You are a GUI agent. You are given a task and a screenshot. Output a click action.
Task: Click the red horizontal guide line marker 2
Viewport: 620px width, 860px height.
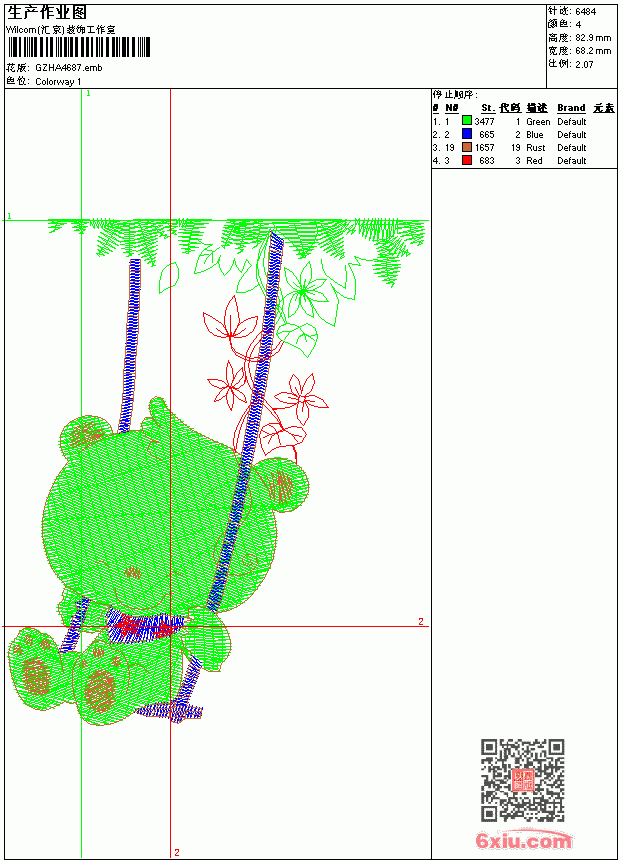(x=421, y=621)
